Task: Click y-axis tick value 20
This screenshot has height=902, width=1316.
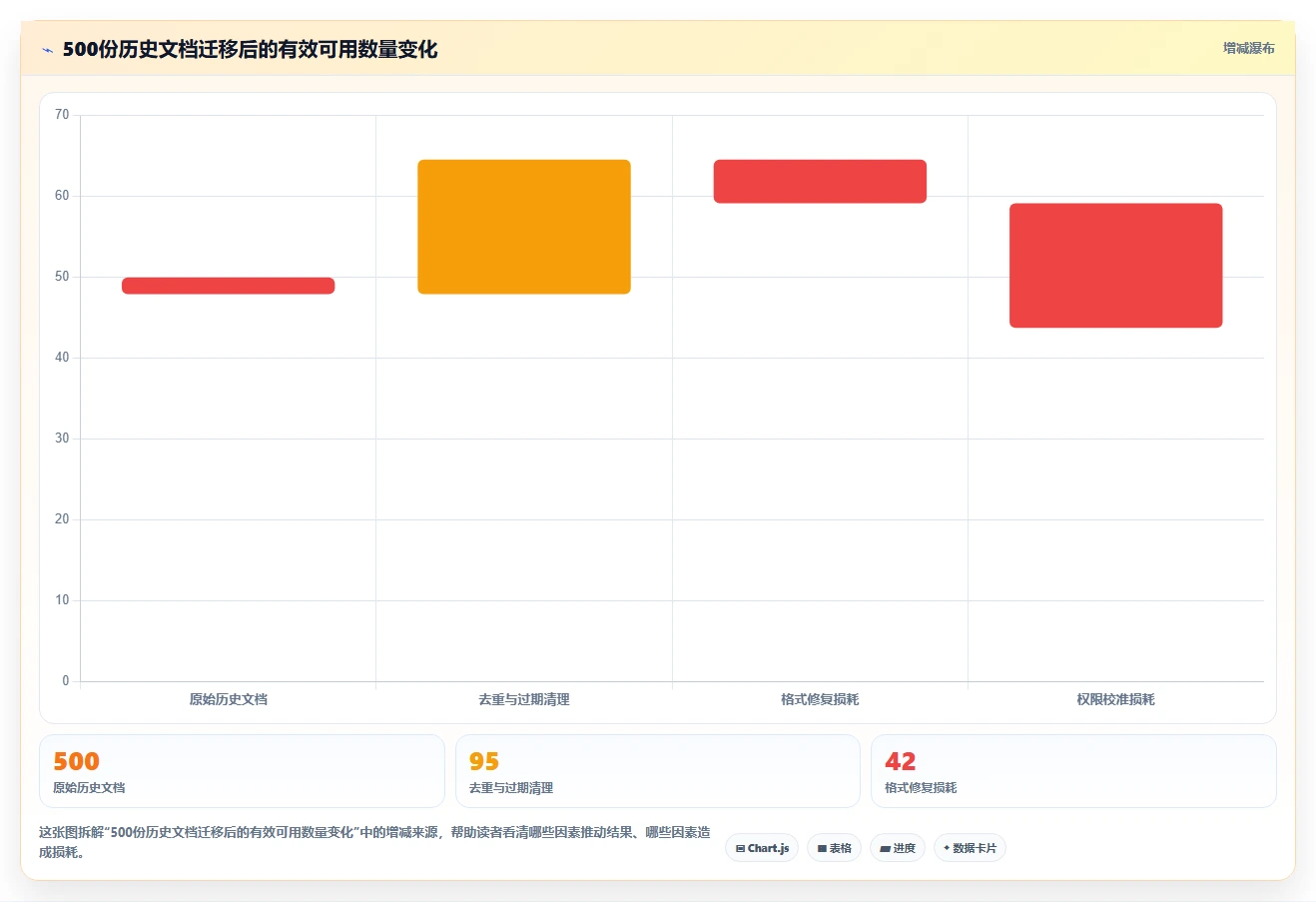Action: (x=62, y=519)
